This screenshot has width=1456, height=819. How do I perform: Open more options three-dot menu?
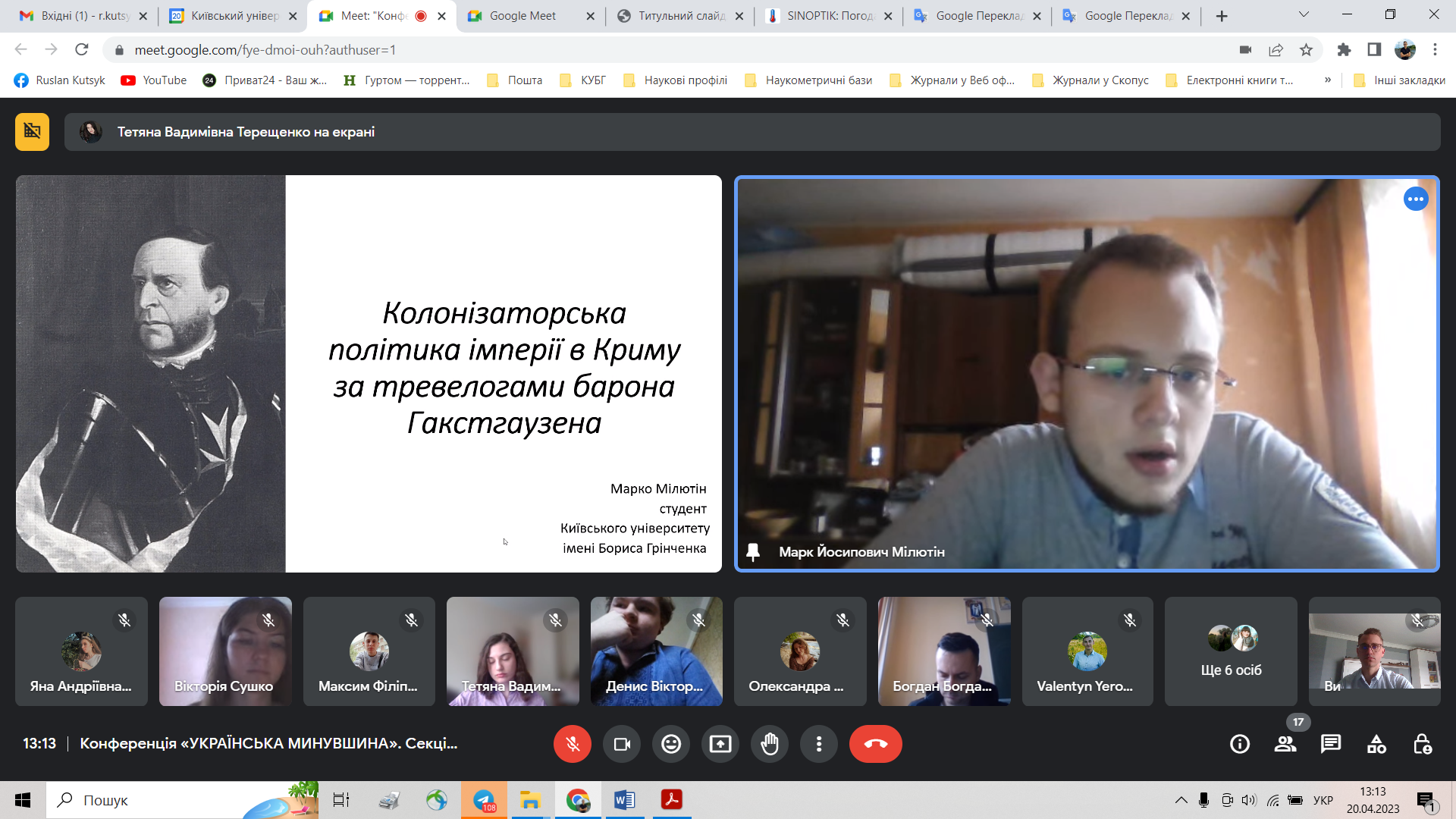tap(818, 744)
